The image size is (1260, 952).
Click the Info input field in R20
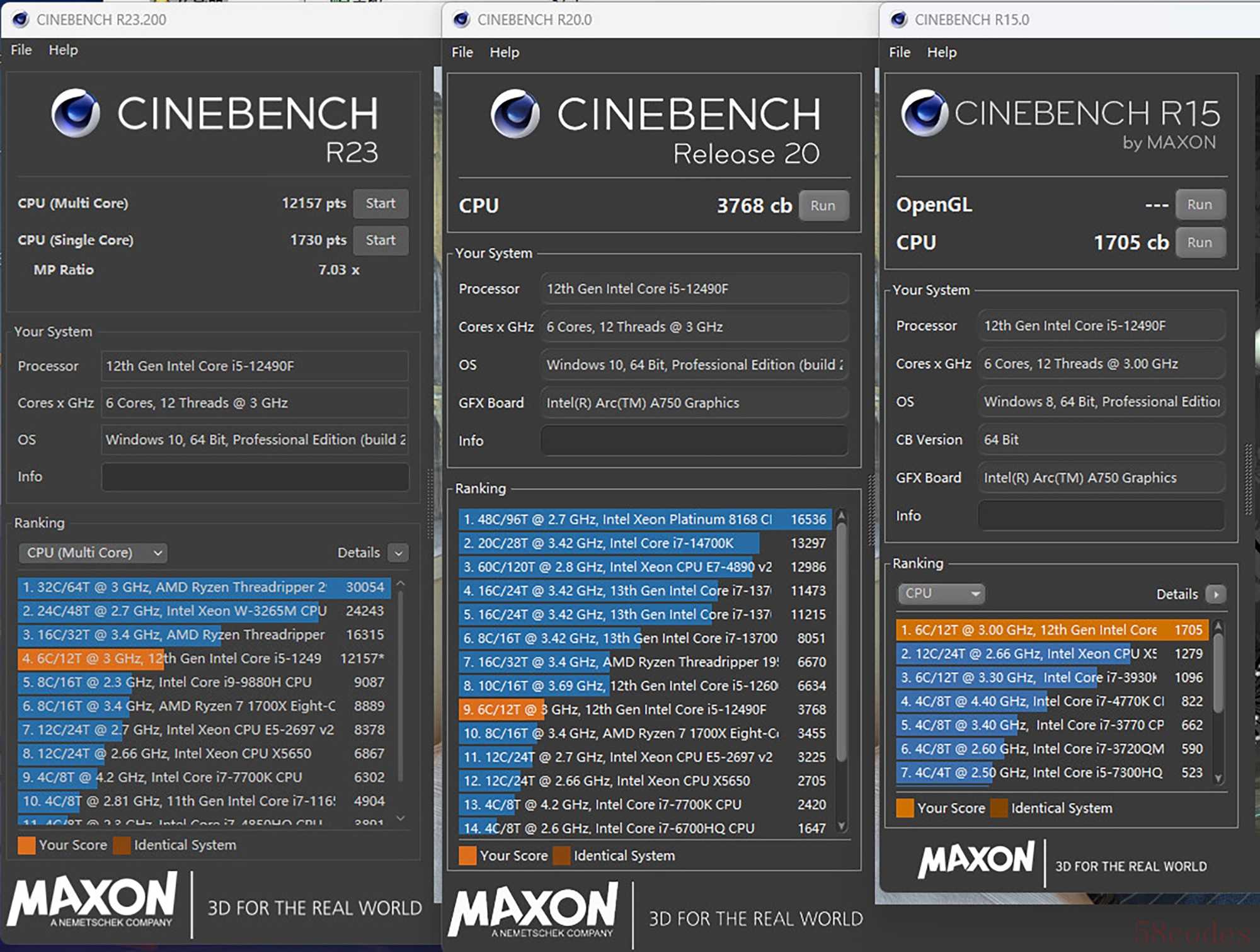pyautogui.click(x=694, y=440)
